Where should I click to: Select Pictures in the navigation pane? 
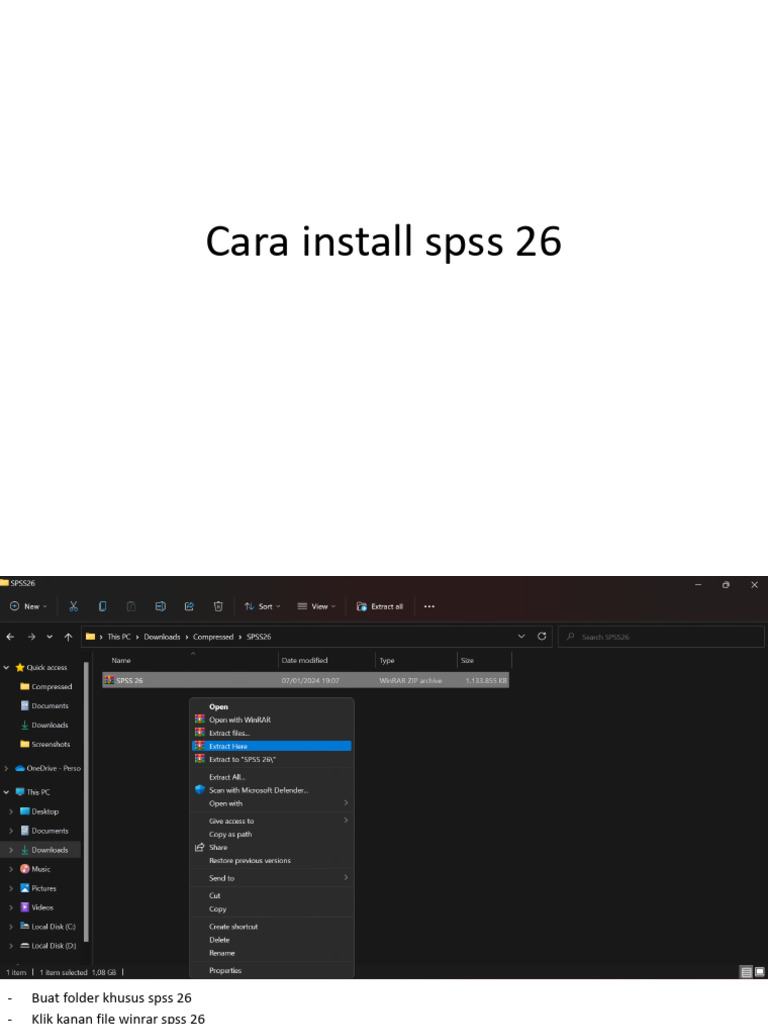point(38,888)
